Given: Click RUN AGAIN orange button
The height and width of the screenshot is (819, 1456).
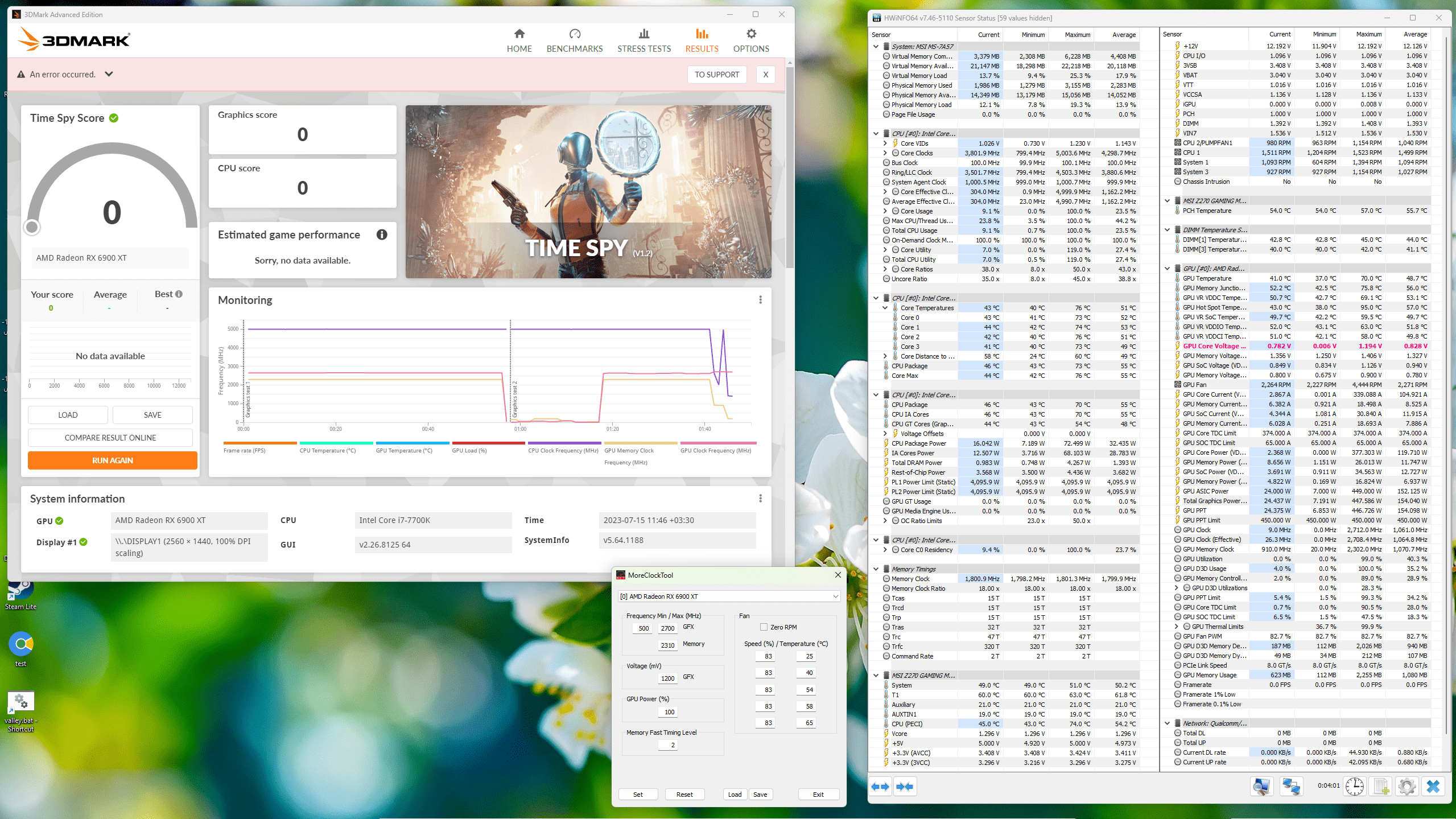Looking at the screenshot, I should coord(113,460).
